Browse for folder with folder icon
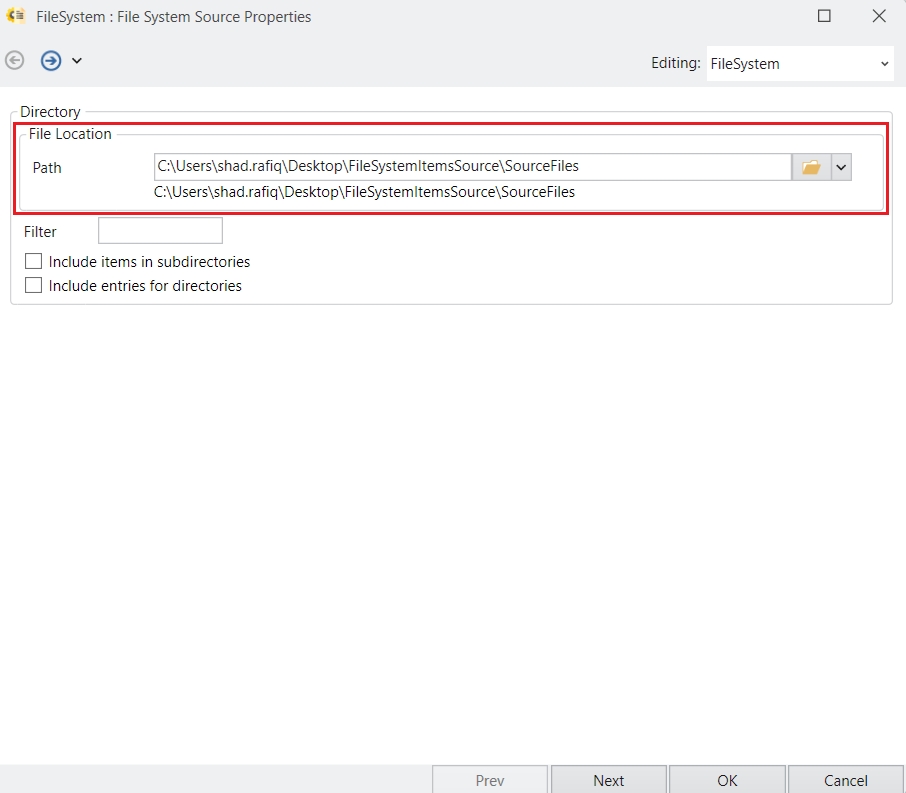 point(811,167)
